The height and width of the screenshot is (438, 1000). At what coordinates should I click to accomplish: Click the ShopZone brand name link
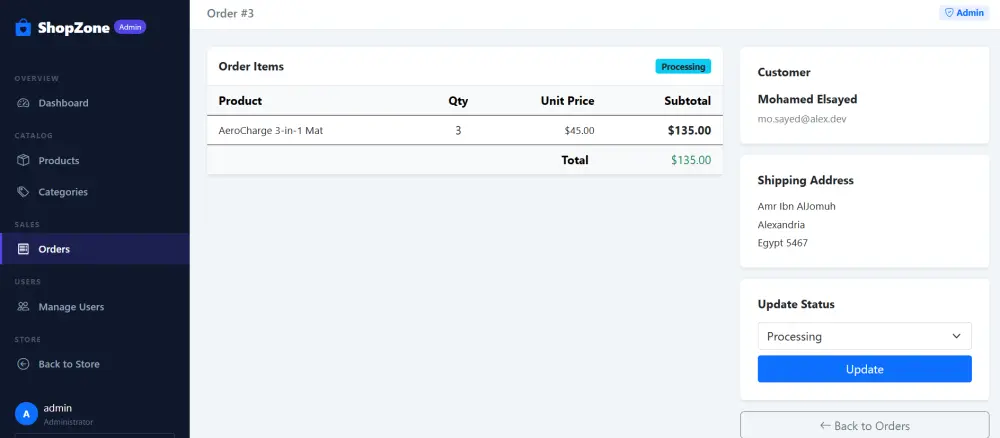(73, 27)
